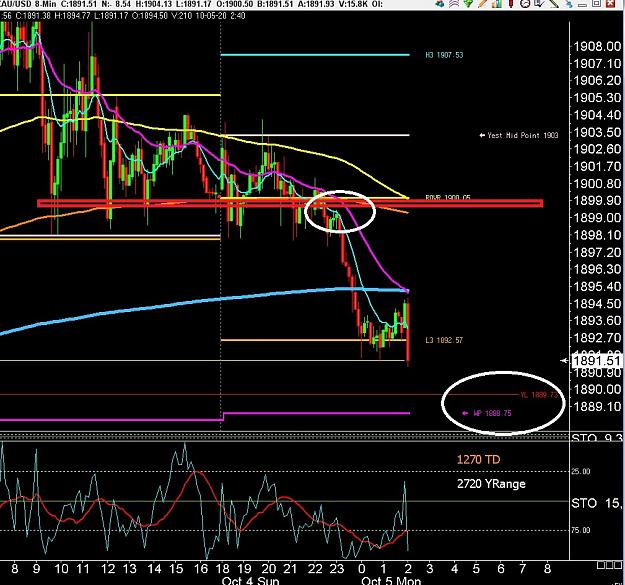Click the 1905.30 price axis label
This screenshot has width=625, height=585.
(597, 97)
